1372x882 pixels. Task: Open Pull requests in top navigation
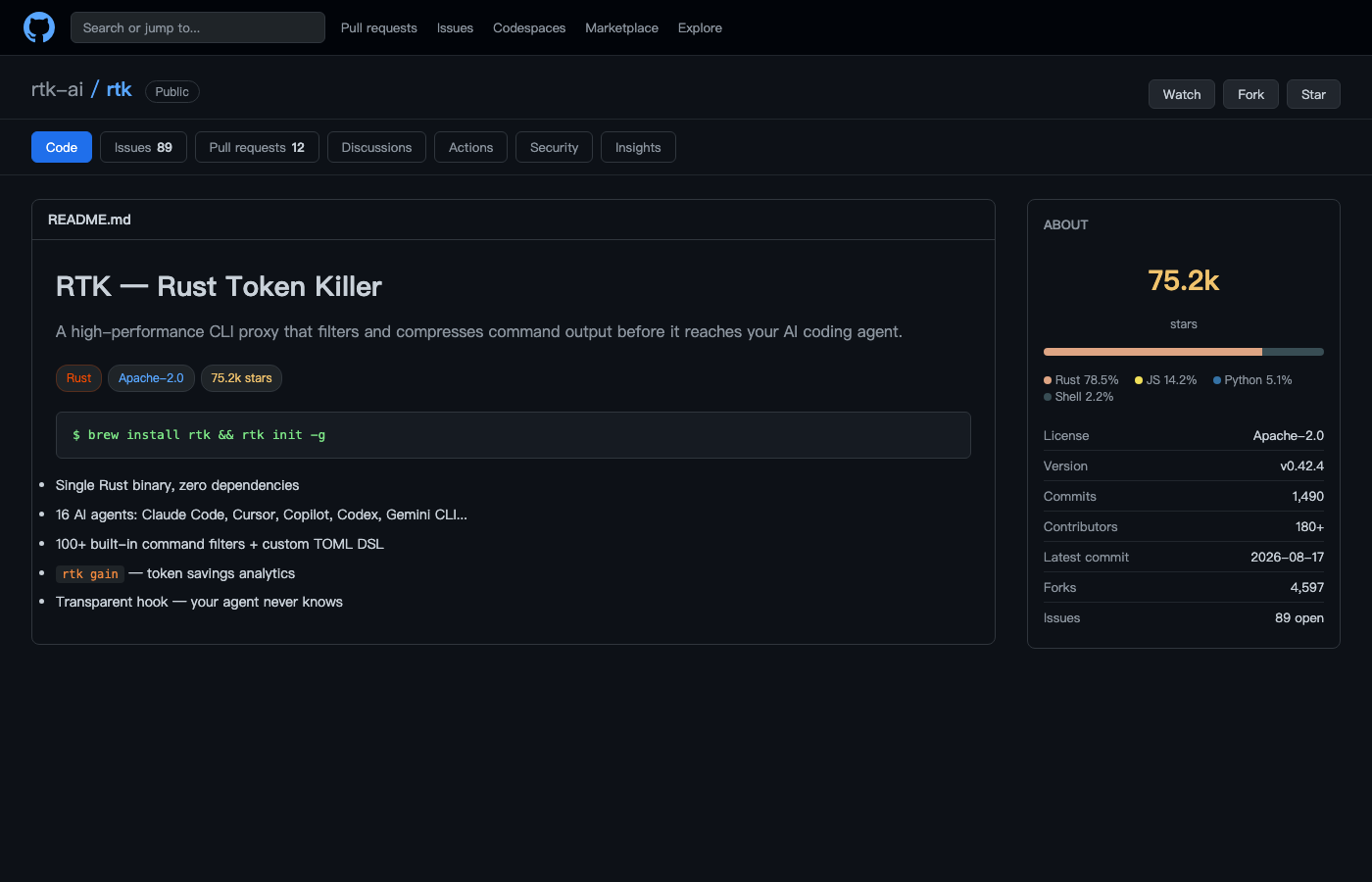(x=379, y=27)
